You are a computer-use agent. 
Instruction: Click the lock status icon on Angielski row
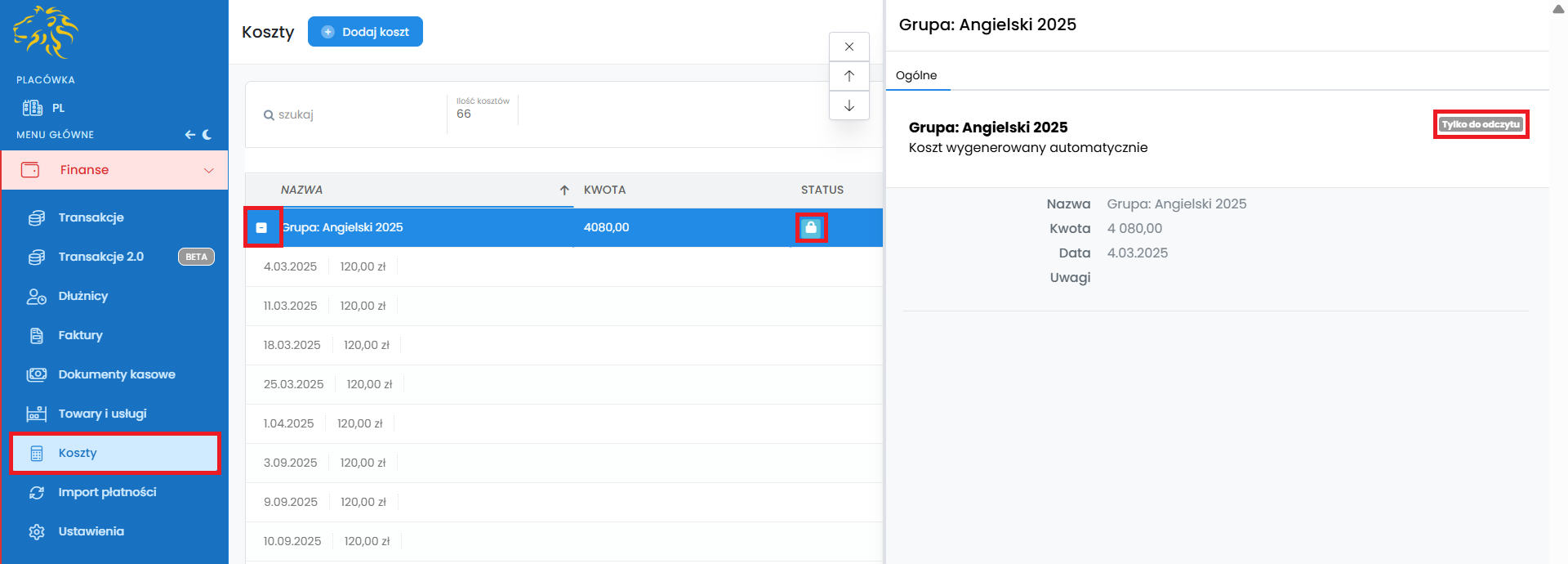pyautogui.click(x=811, y=228)
